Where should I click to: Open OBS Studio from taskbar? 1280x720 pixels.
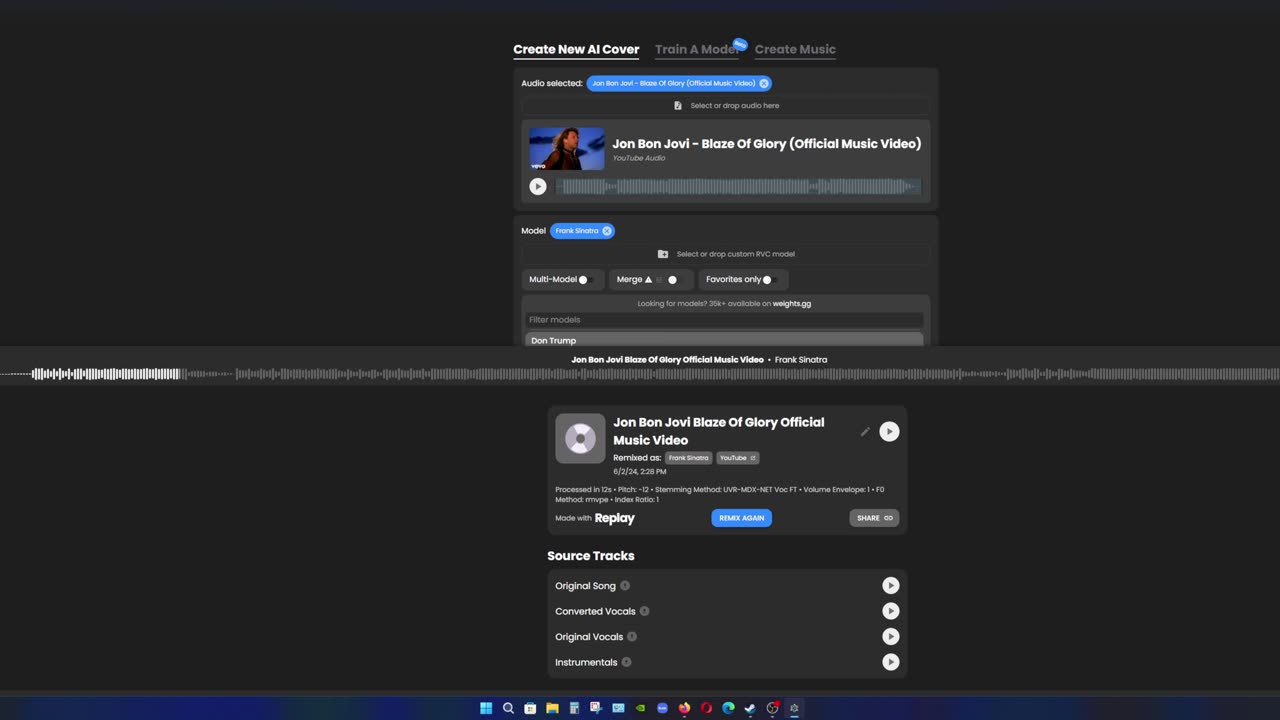pos(772,708)
